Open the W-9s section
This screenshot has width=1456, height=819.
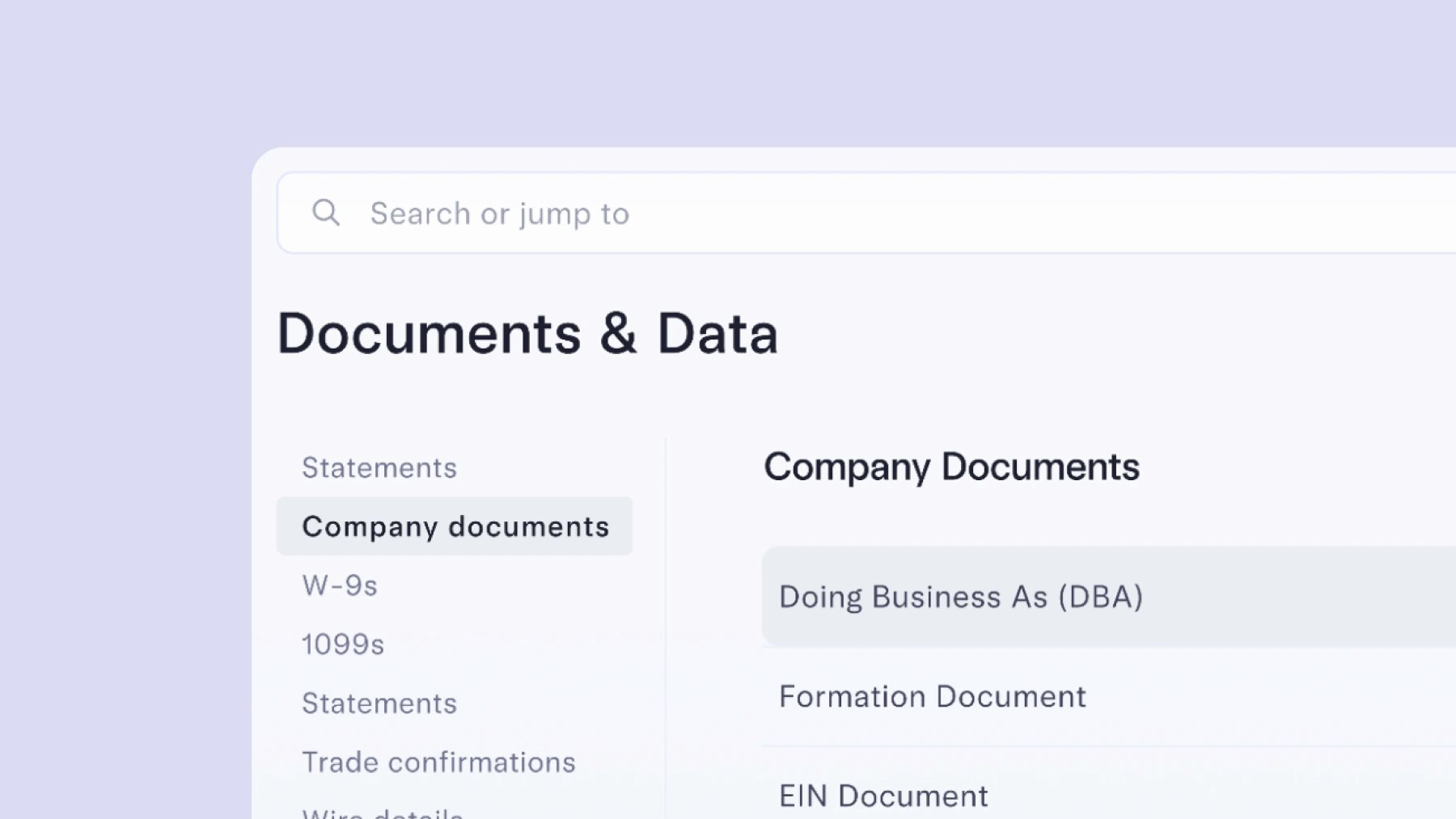click(340, 585)
